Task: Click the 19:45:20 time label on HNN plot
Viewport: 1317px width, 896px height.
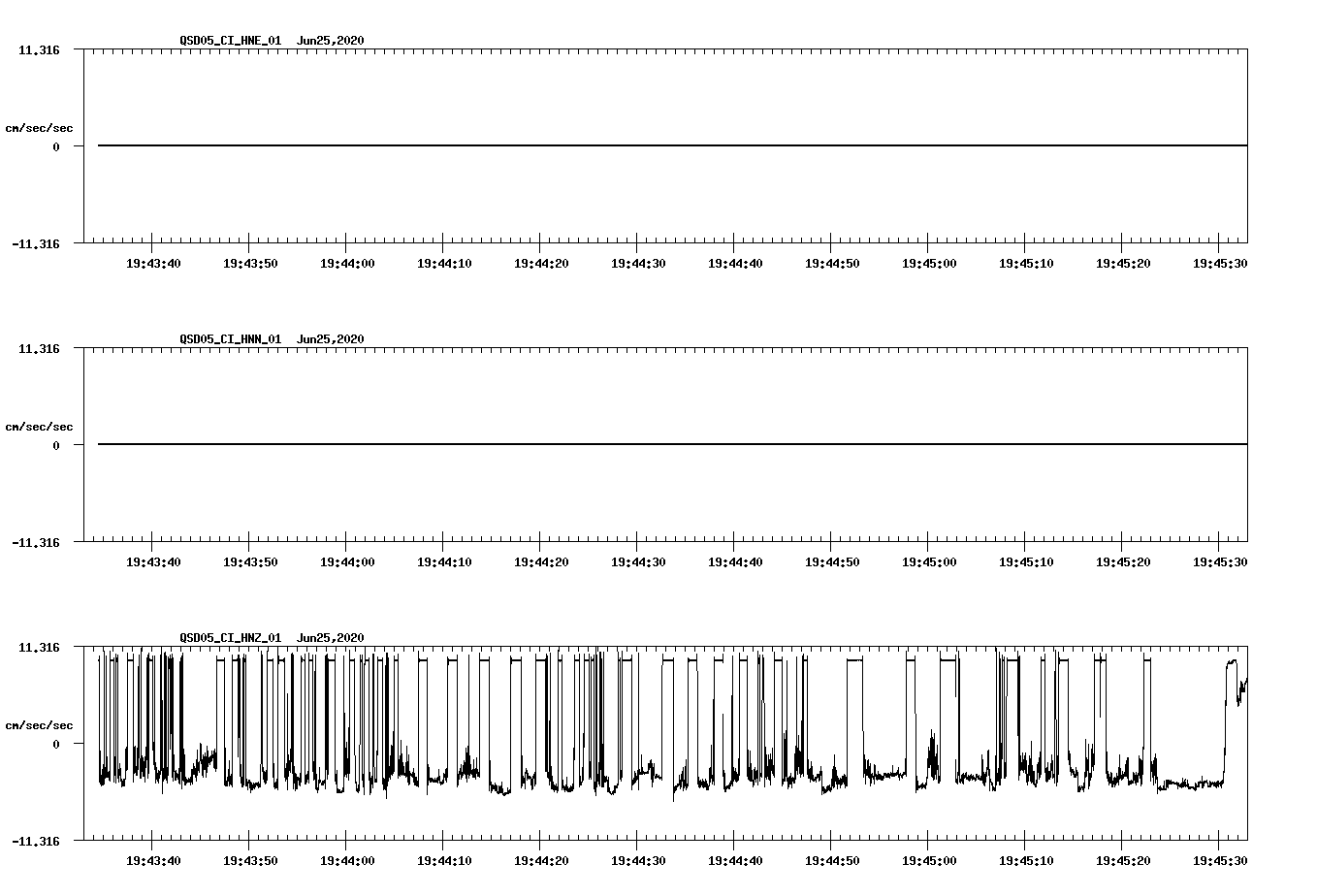Action: pyautogui.click(x=1123, y=561)
